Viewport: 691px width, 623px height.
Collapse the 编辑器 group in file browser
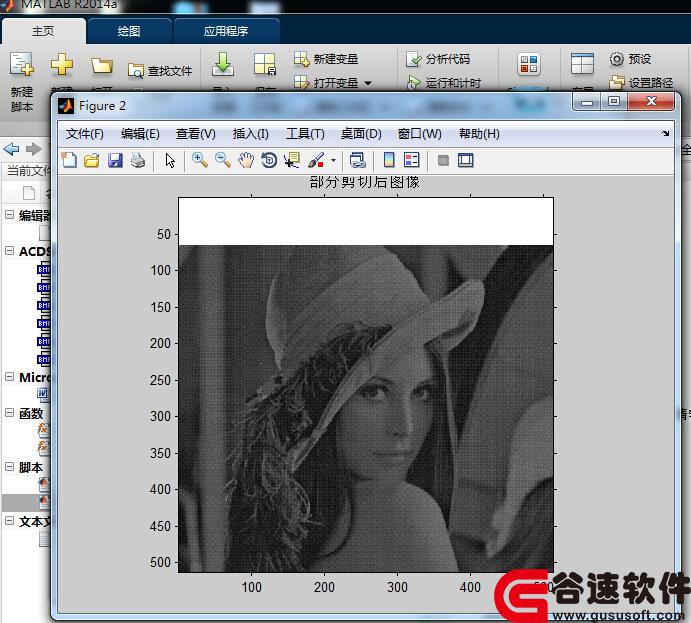click(9, 215)
